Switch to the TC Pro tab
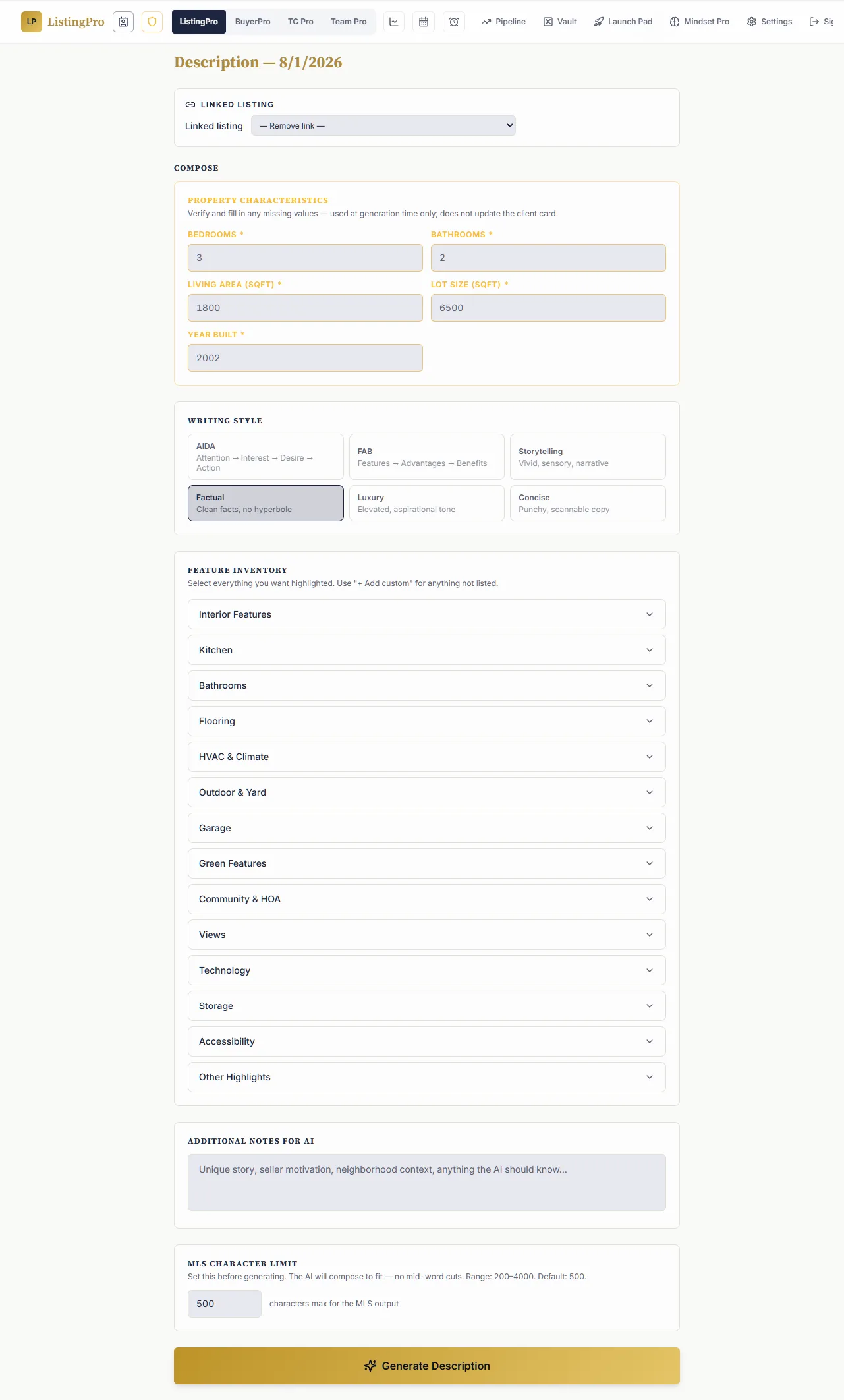844x1400 pixels. [x=300, y=22]
